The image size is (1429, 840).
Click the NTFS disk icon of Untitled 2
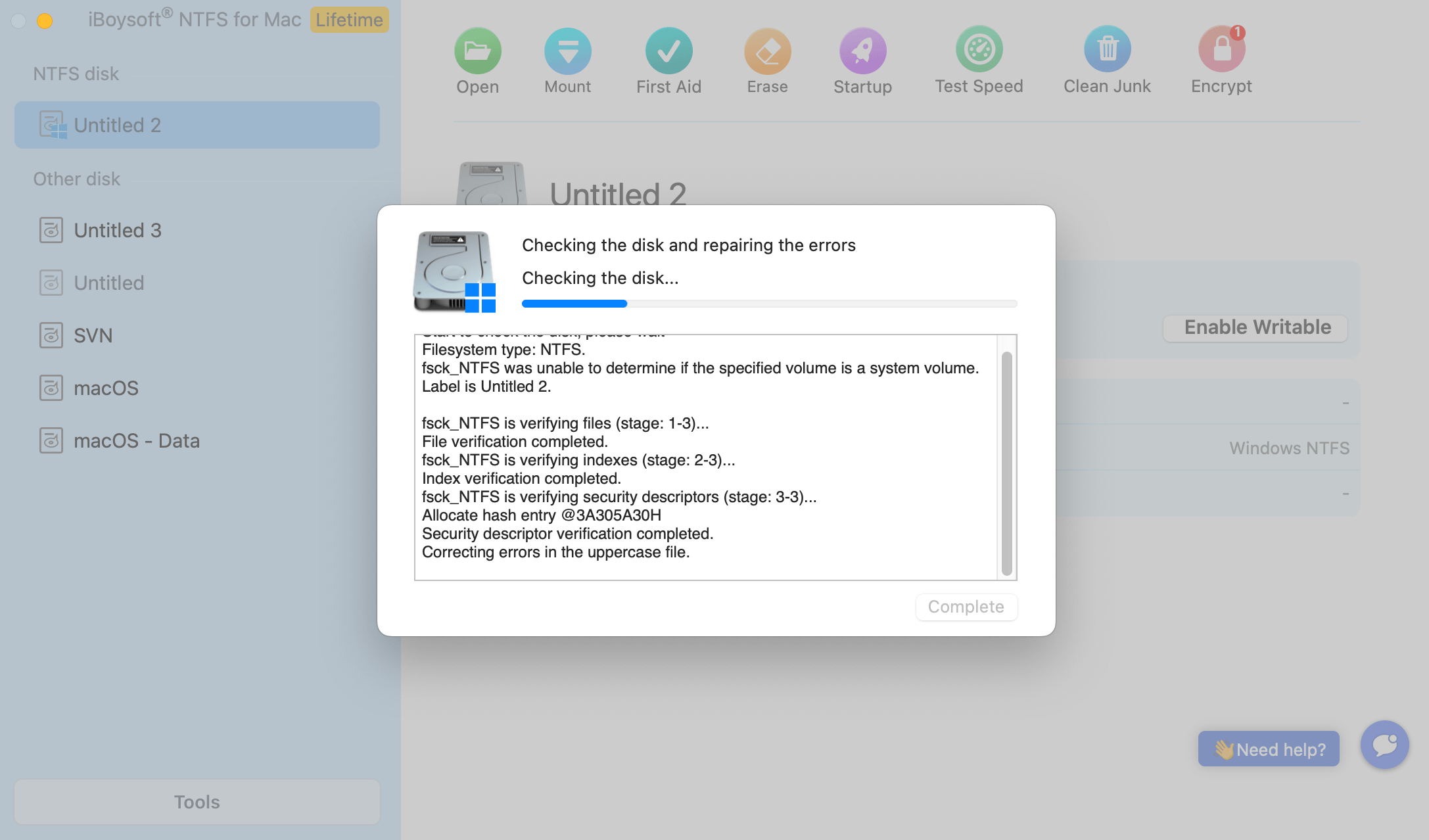coord(53,125)
